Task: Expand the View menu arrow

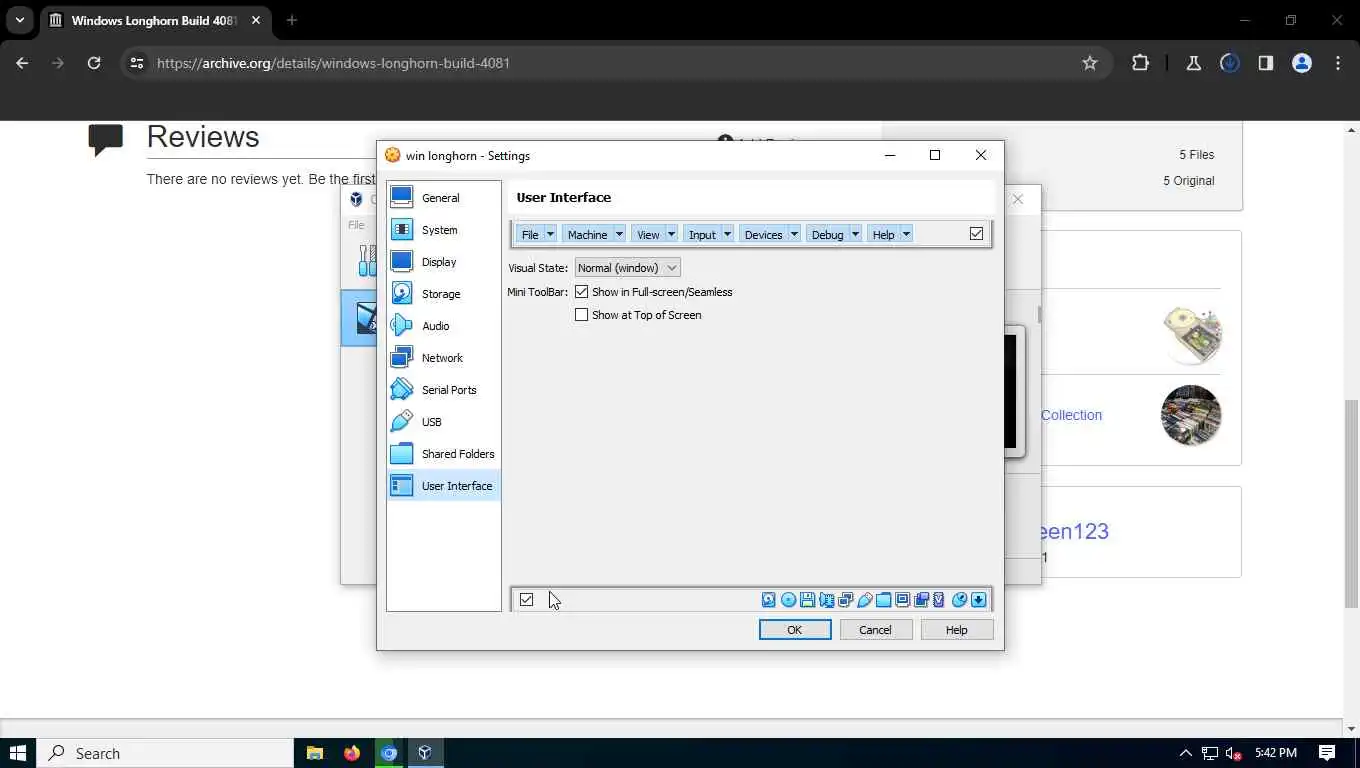Action: [x=671, y=234]
